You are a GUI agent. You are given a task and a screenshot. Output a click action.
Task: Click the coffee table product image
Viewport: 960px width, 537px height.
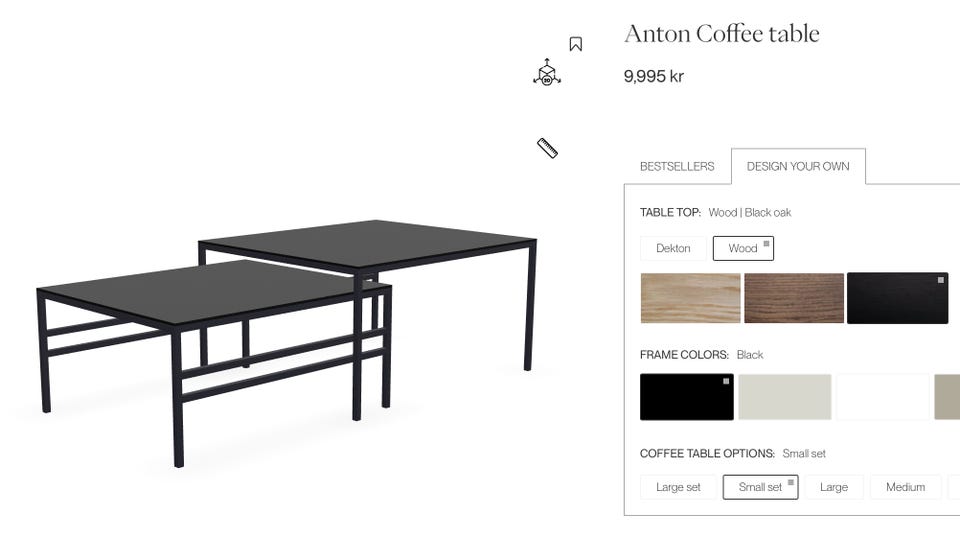(x=287, y=343)
